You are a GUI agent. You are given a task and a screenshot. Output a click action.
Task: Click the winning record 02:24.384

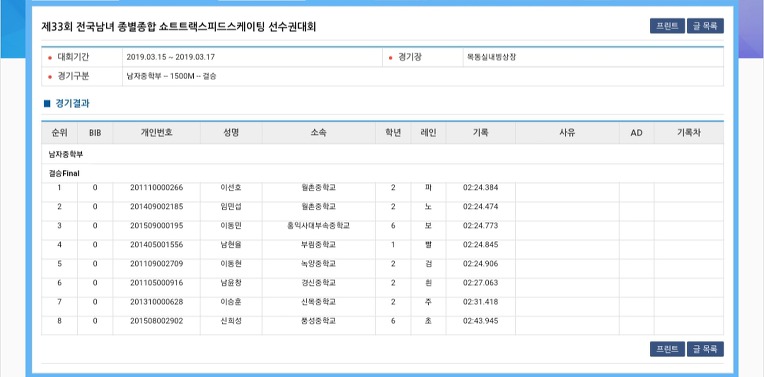(x=480, y=188)
